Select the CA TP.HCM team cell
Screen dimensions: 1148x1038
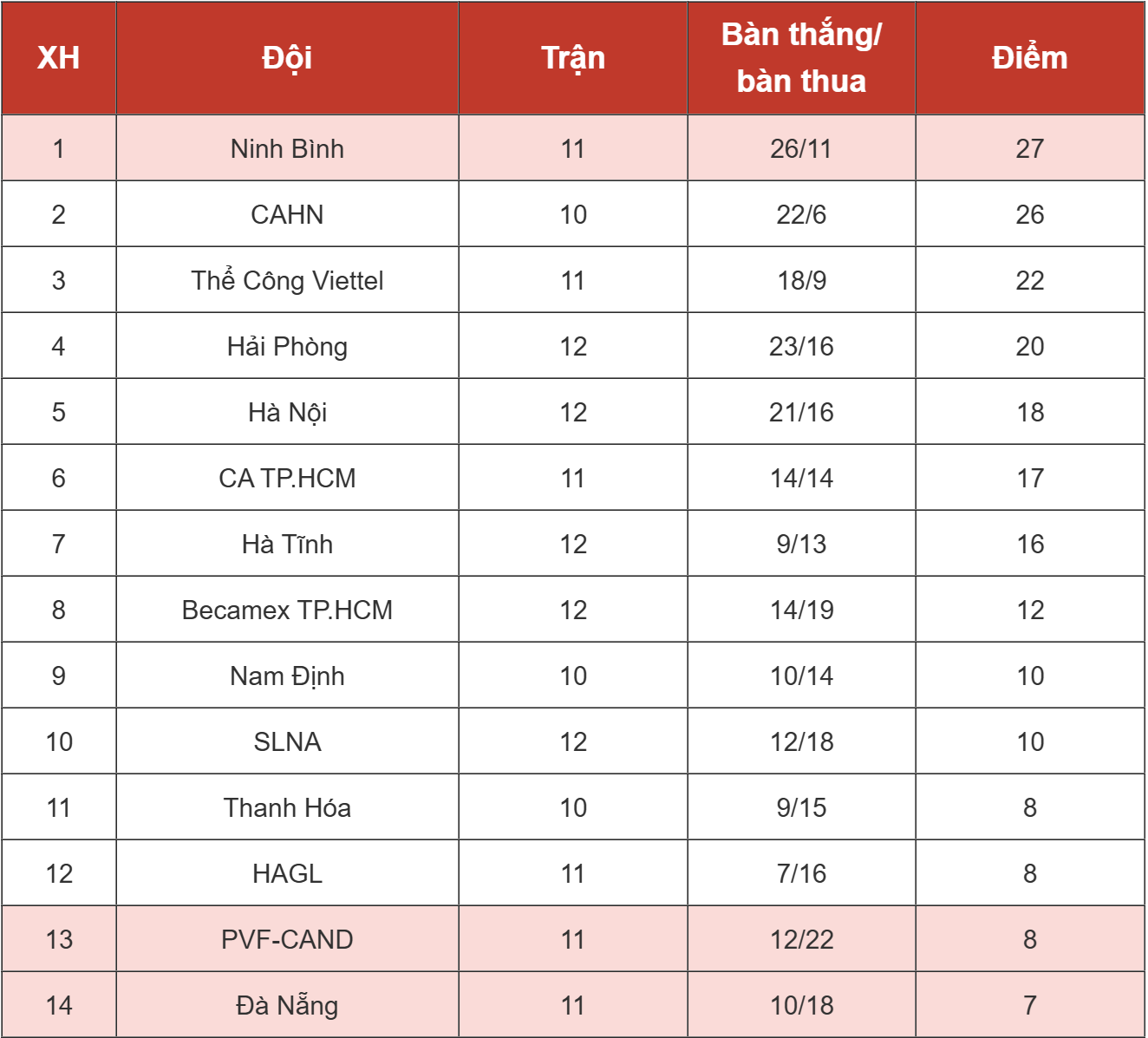[287, 478]
